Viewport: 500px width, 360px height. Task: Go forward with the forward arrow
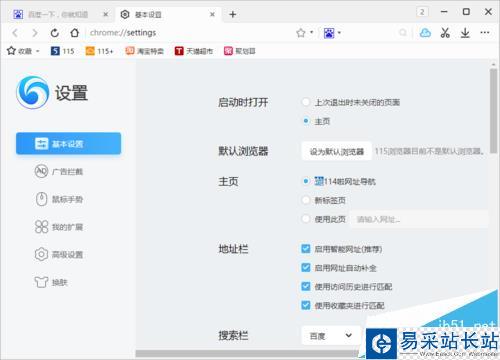[x=35, y=33]
